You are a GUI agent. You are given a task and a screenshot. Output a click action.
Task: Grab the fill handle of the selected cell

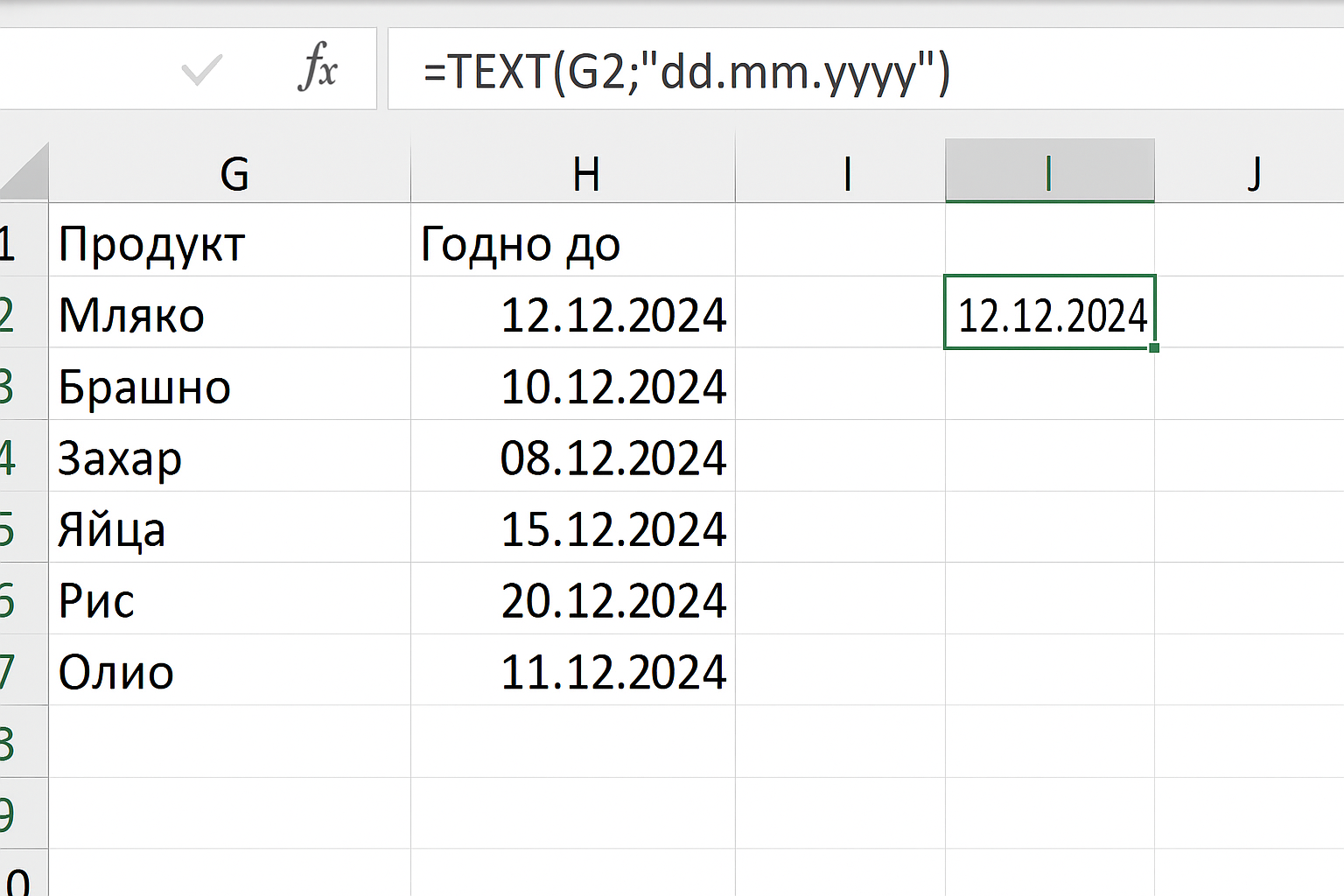(1155, 348)
